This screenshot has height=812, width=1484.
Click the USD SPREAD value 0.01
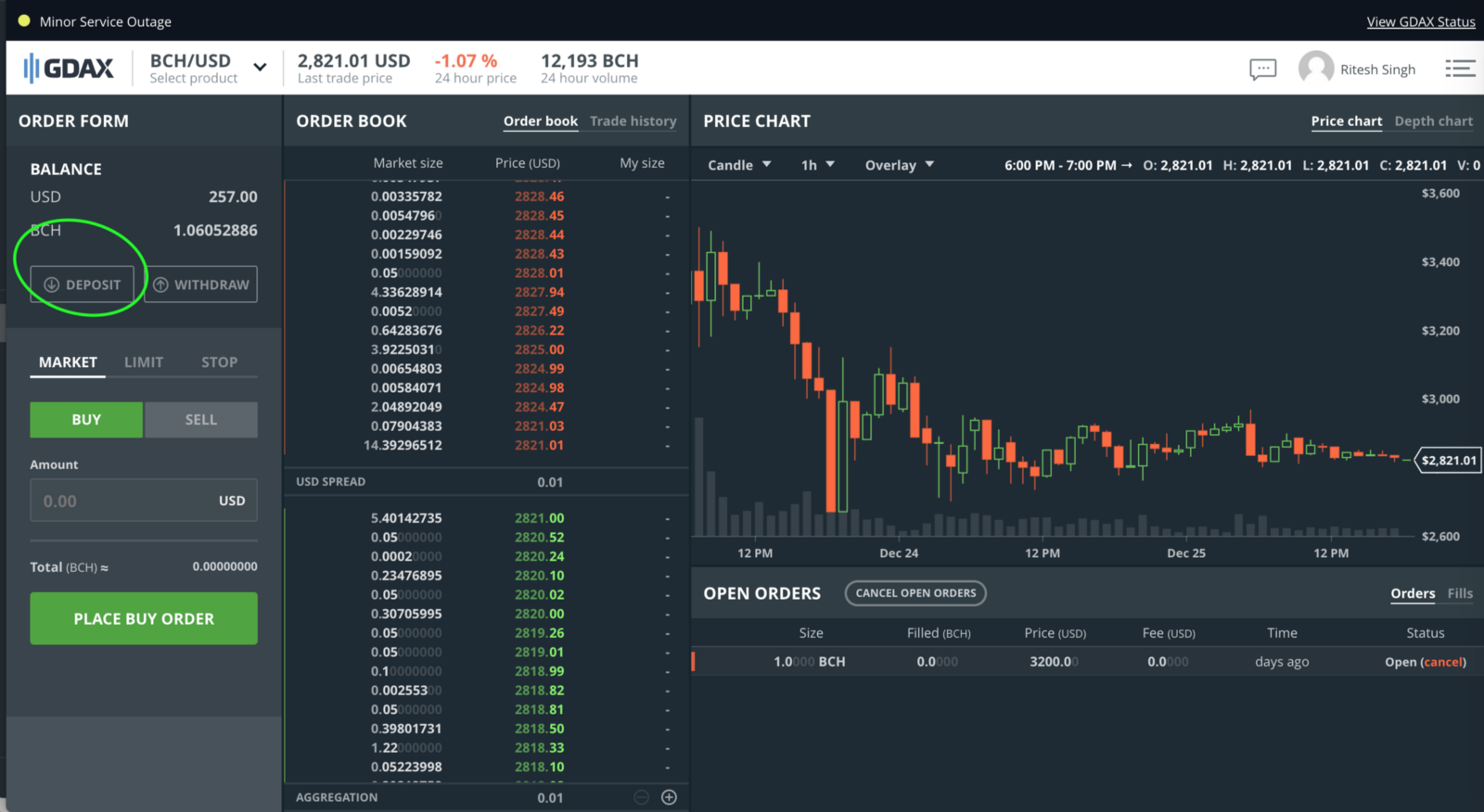pyautogui.click(x=550, y=482)
